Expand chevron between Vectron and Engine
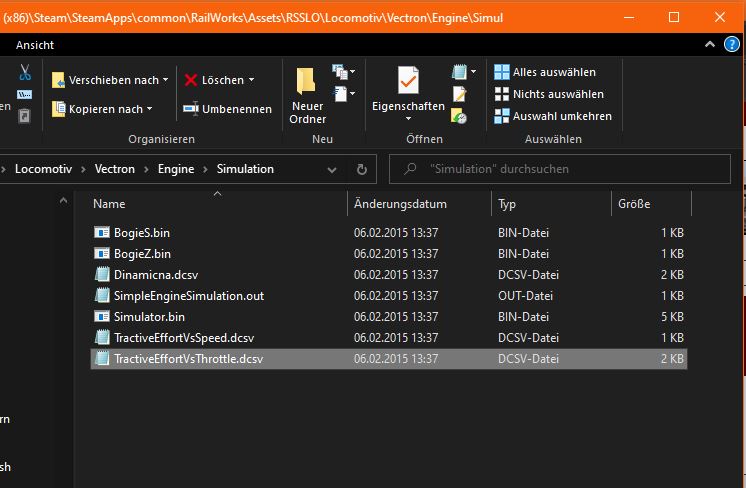 (147, 169)
